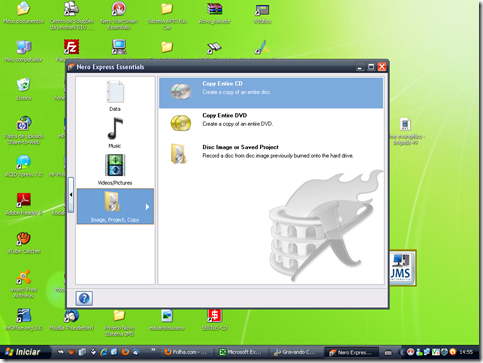Switch to Gravando C... taskbar window
This screenshot has height=363, width=483.
(x=296, y=352)
